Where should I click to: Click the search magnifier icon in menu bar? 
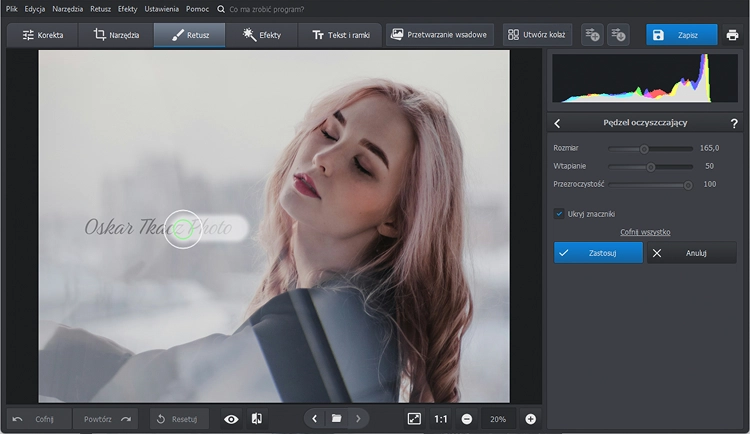click(221, 9)
